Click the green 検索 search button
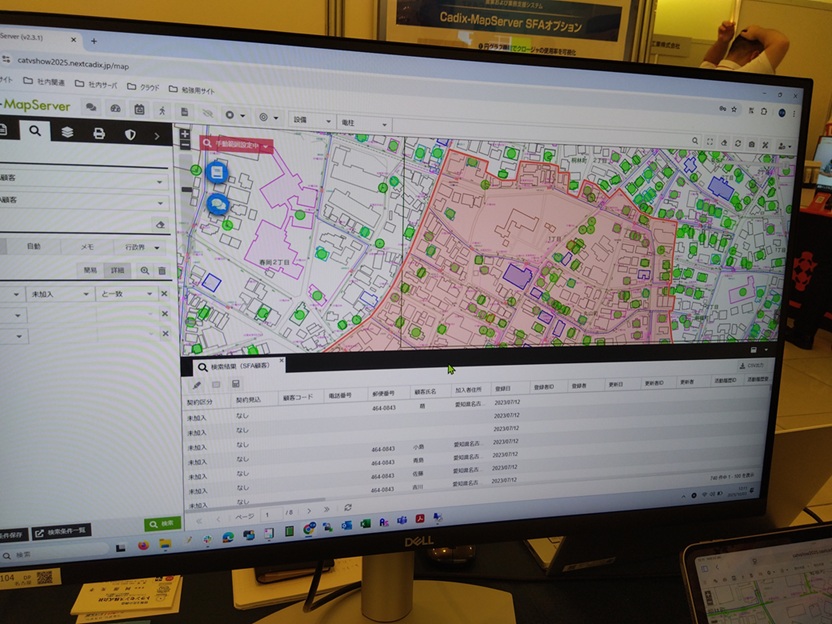The image size is (832, 624). point(162,524)
